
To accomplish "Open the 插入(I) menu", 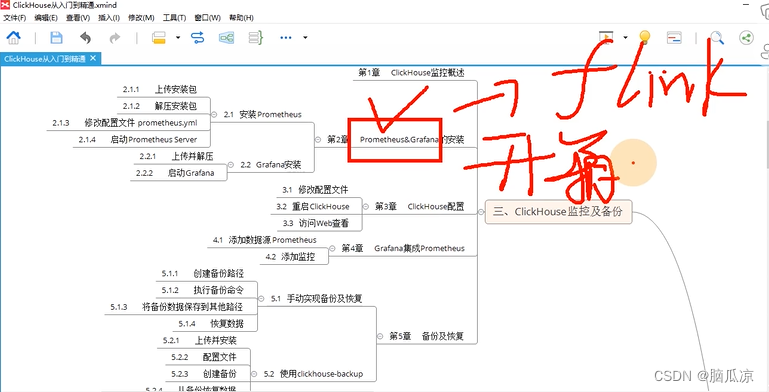I will click(x=109, y=18).
